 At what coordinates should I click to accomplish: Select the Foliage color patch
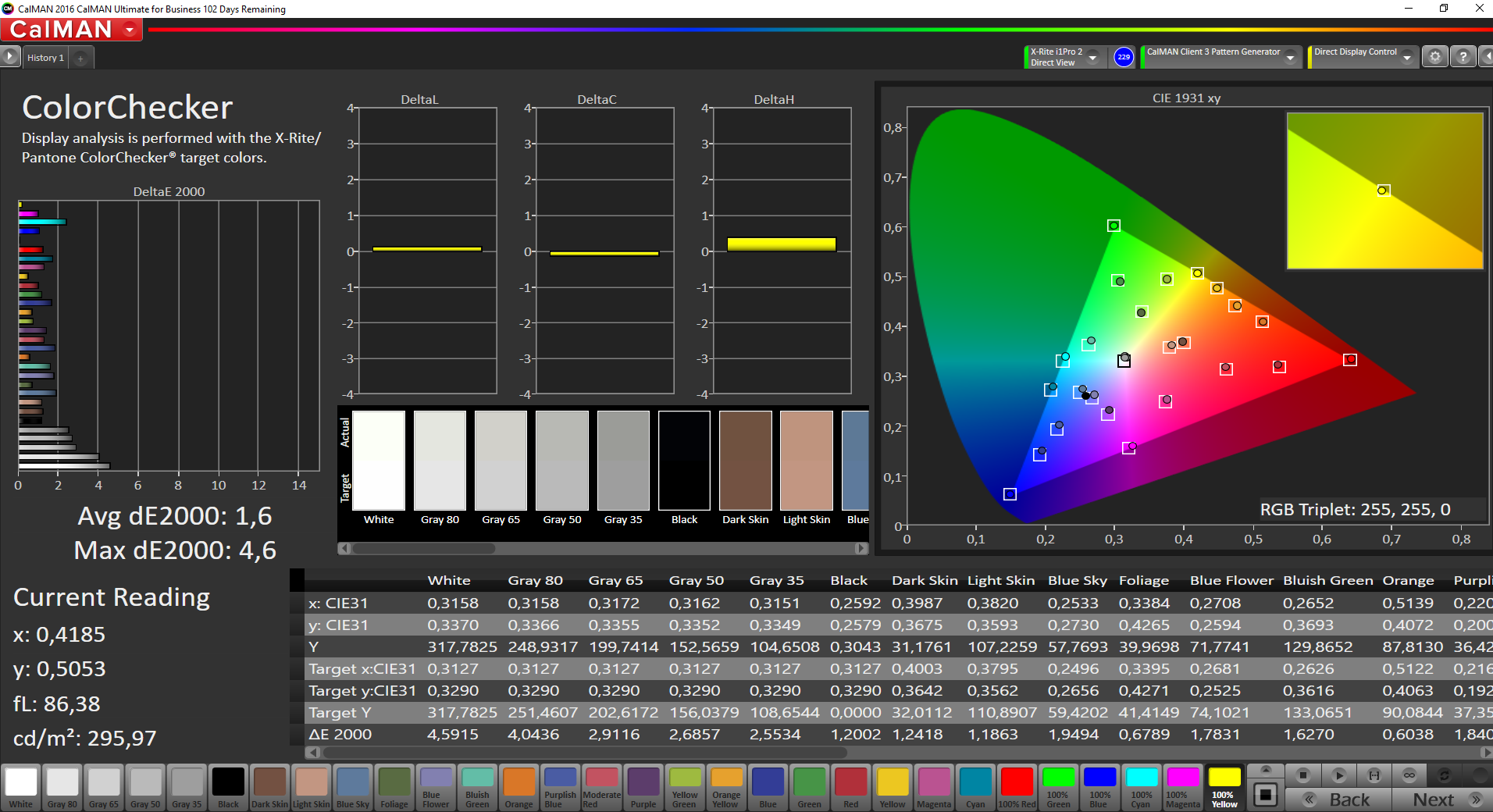pos(394,787)
